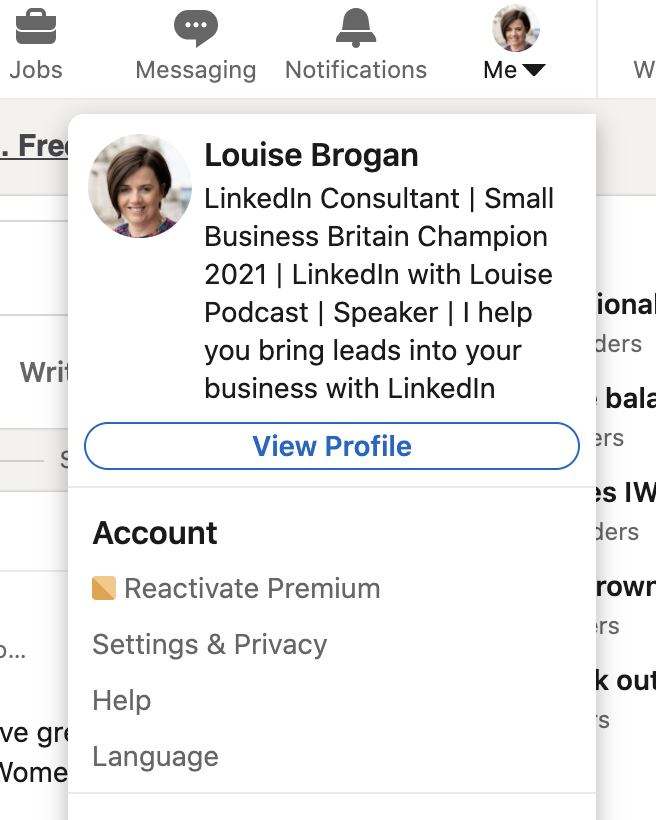Open the Help menu item
Viewport: 656px width, 820px height.
point(122,700)
